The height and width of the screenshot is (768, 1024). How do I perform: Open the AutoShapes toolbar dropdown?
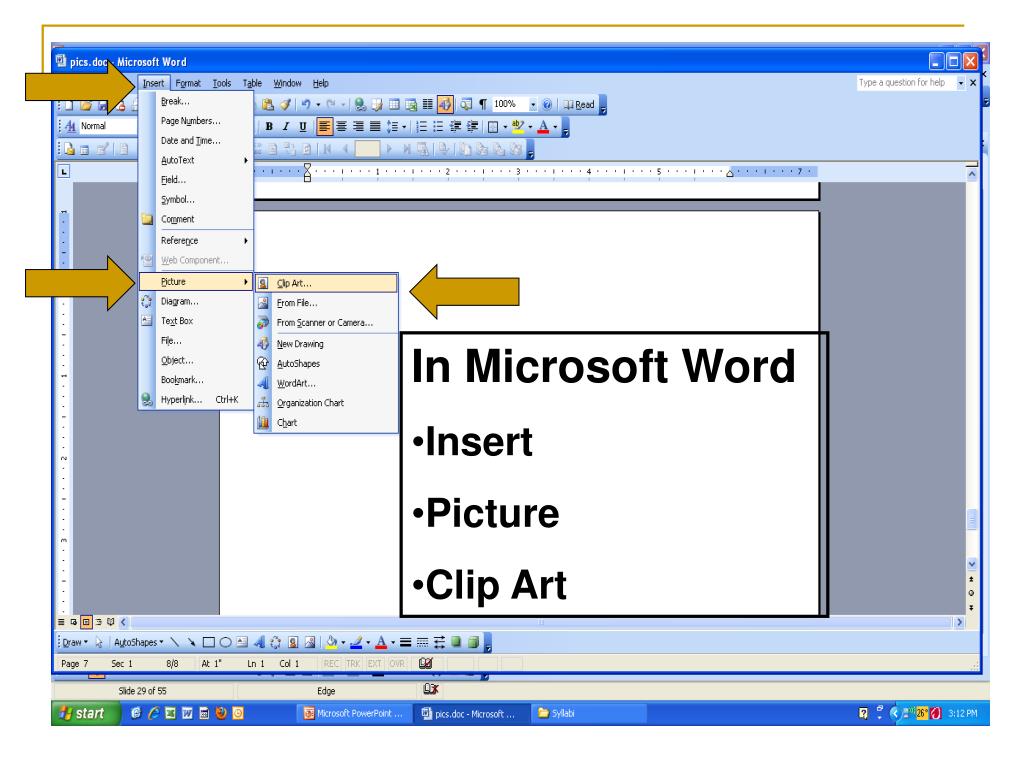pyautogui.click(x=138, y=643)
